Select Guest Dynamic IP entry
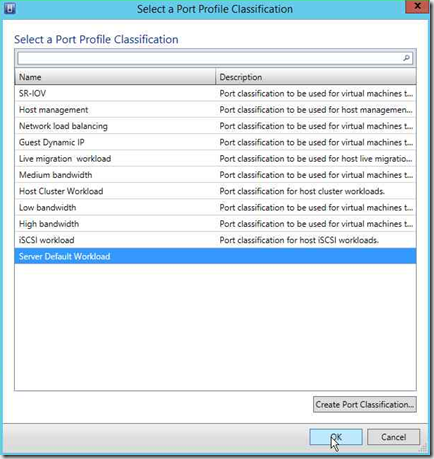Screen dimensions: 434x459 215,142
